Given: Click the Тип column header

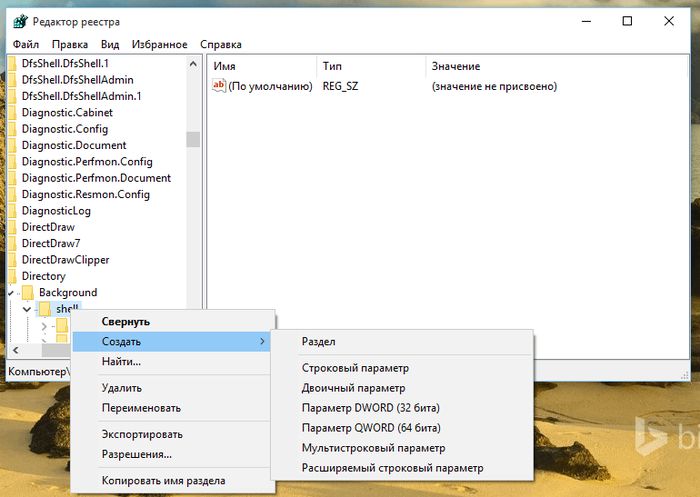Looking at the screenshot, I should pos(332,66).
